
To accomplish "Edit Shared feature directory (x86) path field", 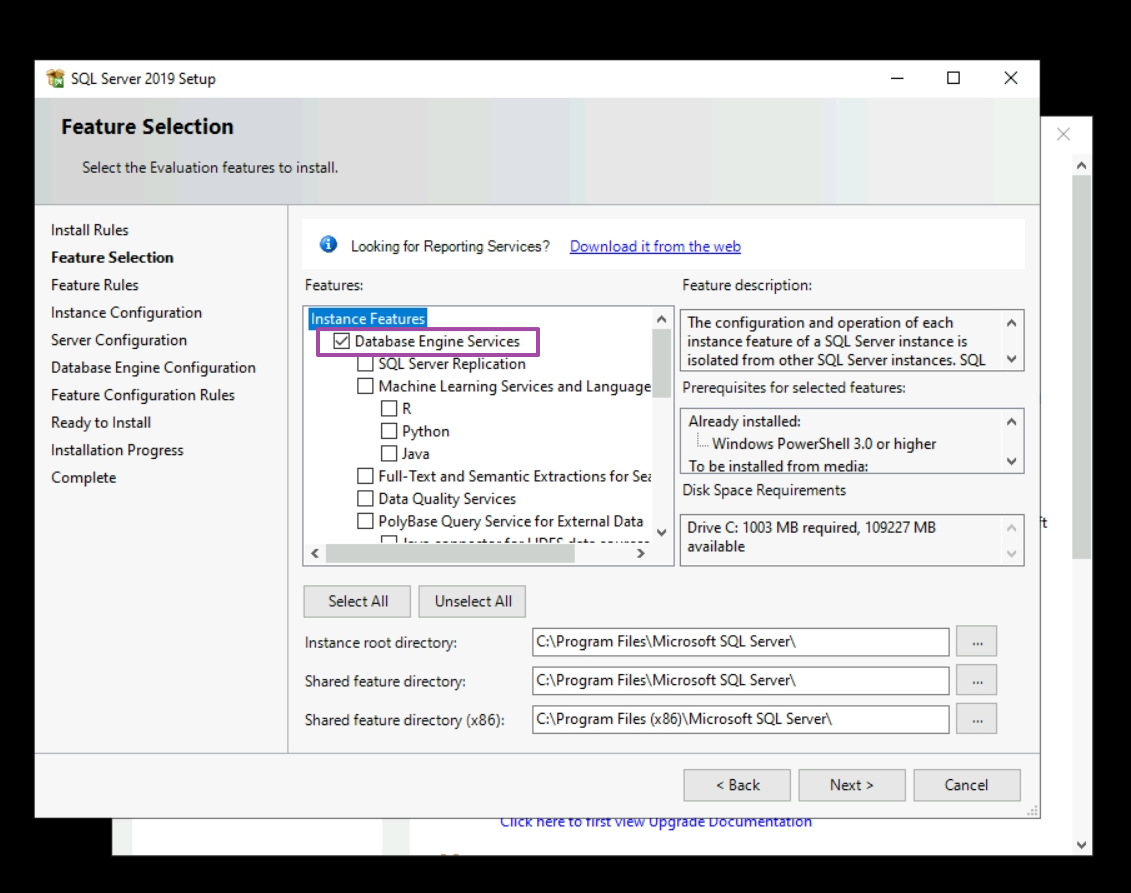I will coord(741,719).
